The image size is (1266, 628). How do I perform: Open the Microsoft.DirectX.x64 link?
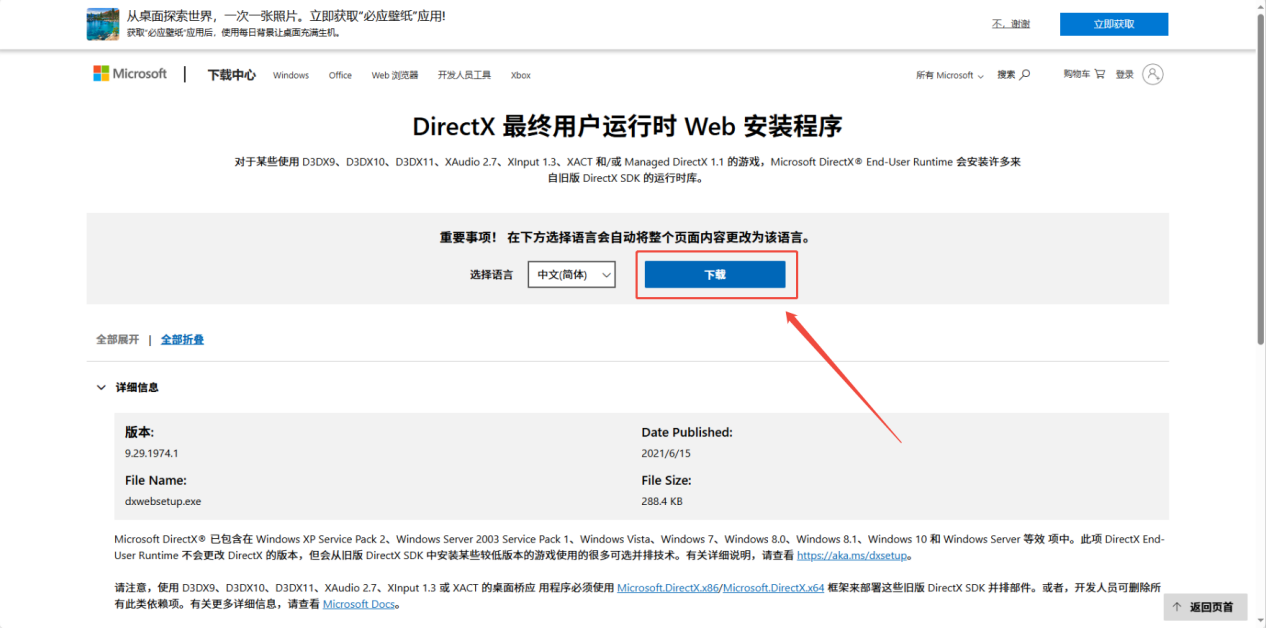pos(773,588)
